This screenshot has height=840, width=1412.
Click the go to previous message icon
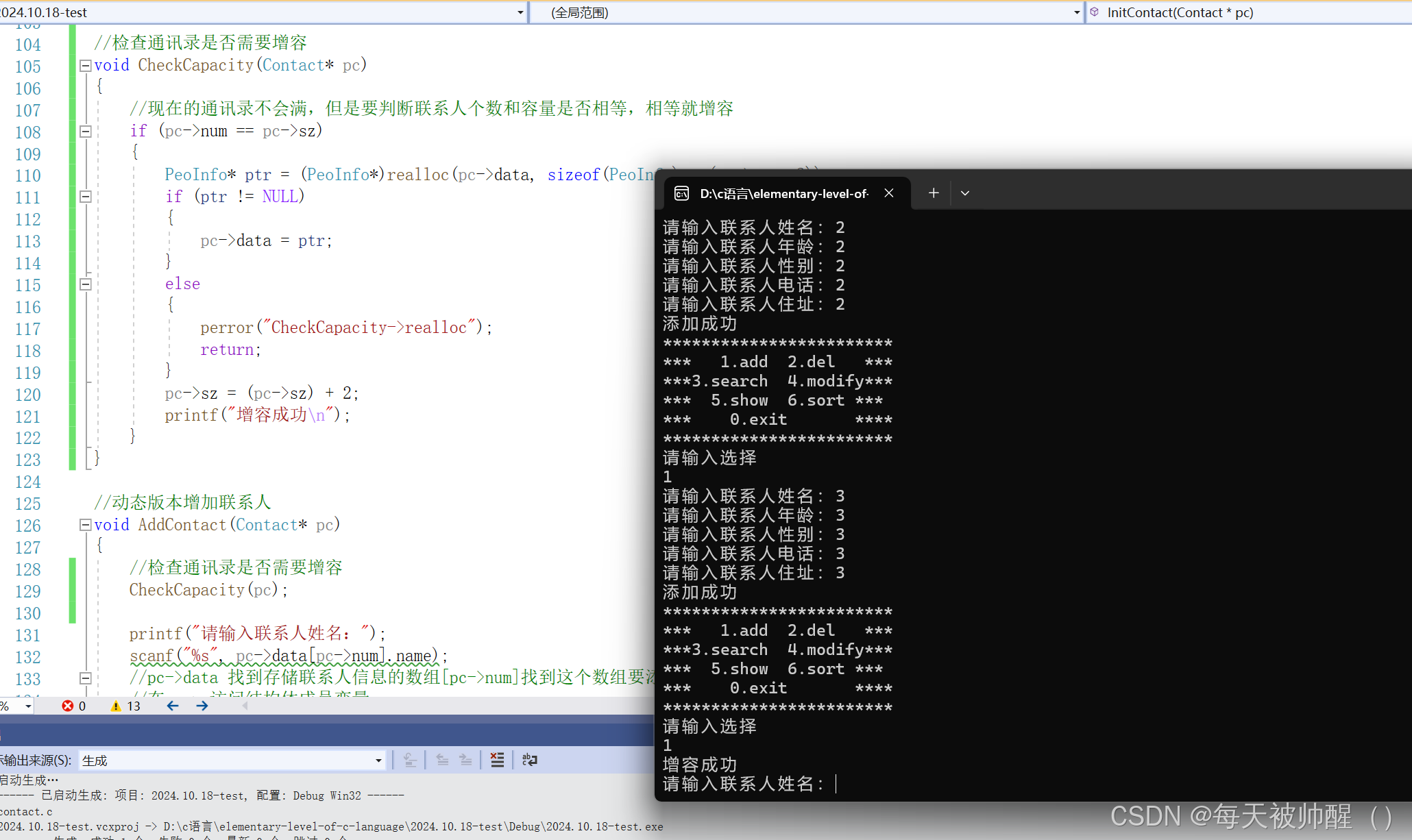[x=442, y=760]
